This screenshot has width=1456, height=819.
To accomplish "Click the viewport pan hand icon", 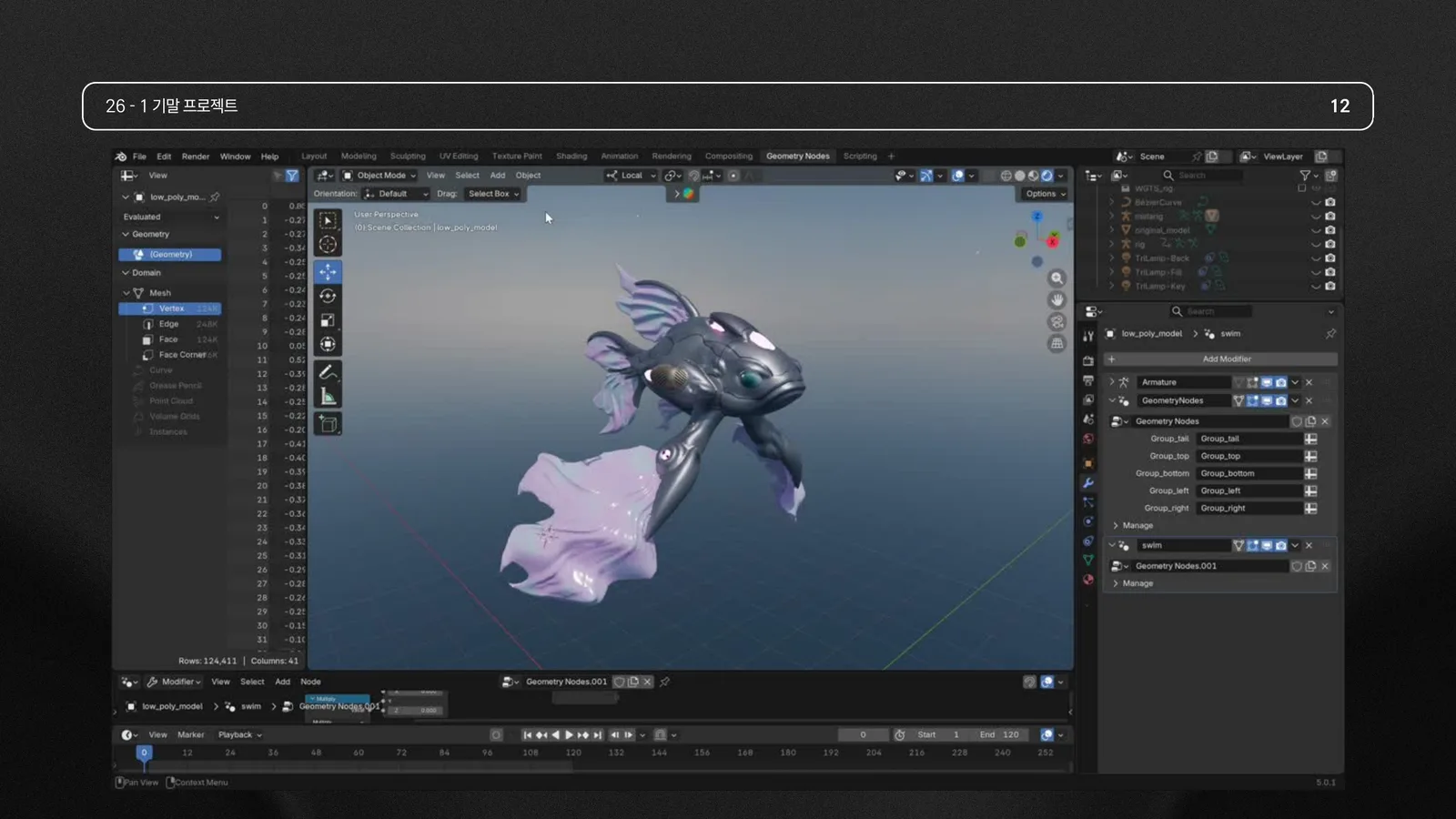I will point(1057,300).
